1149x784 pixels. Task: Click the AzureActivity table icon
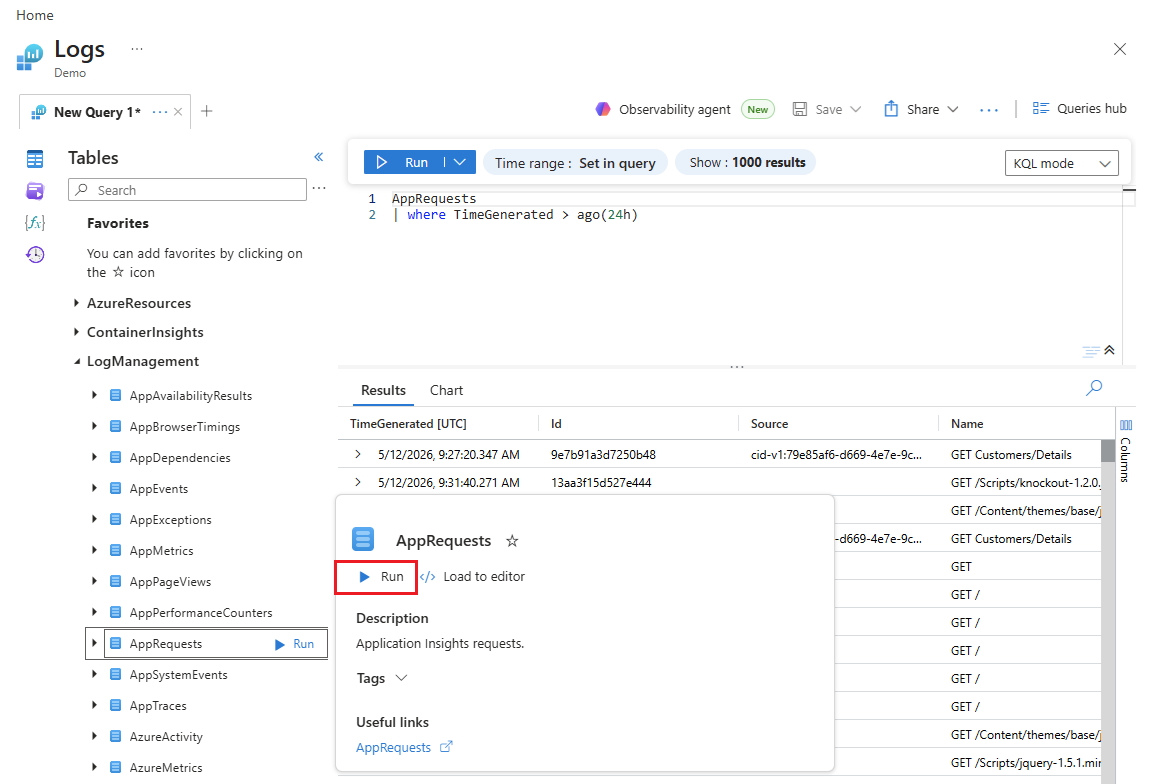(x=115, y=736)
